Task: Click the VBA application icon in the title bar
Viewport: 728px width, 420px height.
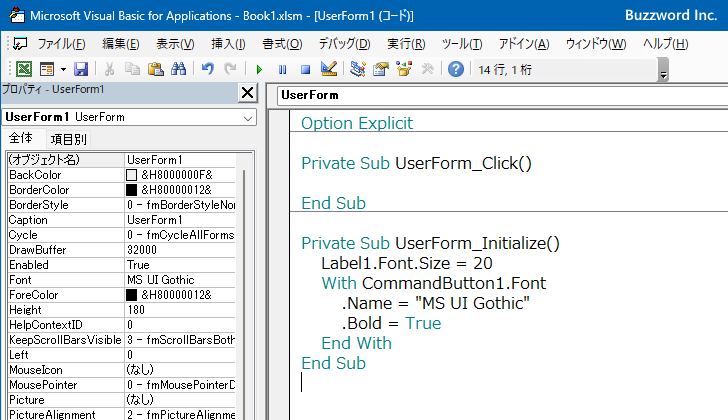Action: 17,15
